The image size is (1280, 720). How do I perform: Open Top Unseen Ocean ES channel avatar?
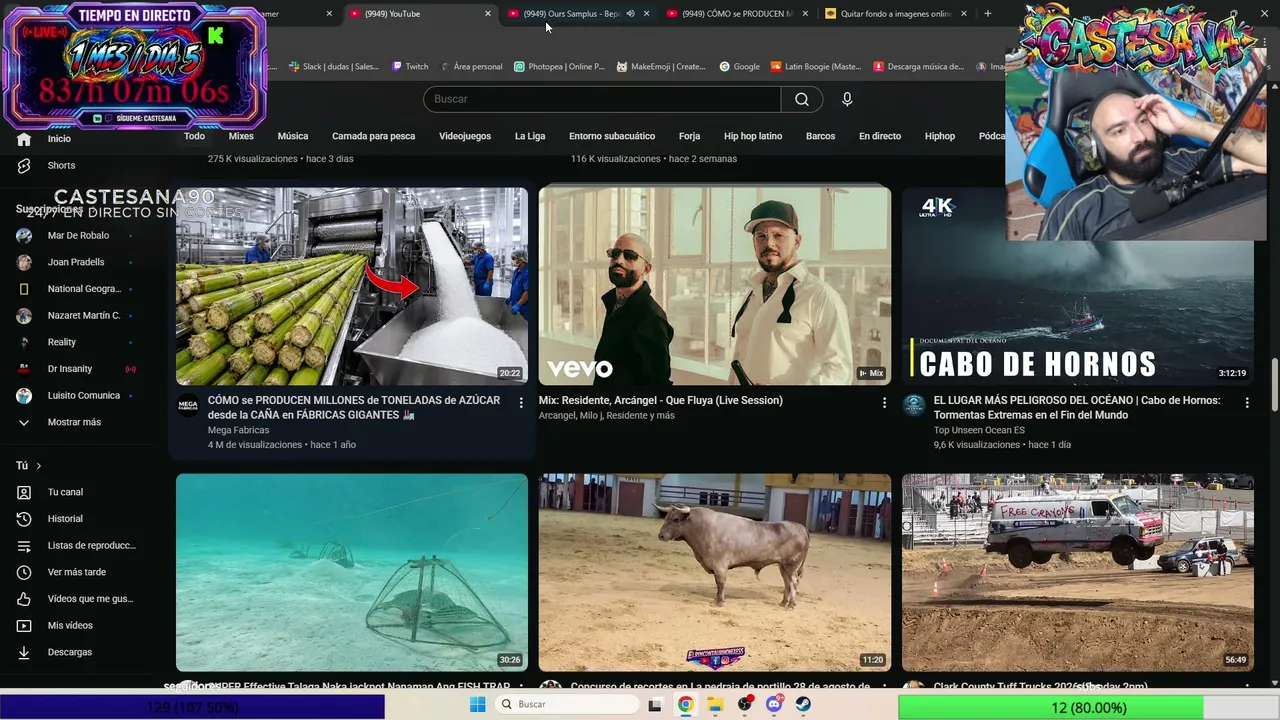point(914,405)
